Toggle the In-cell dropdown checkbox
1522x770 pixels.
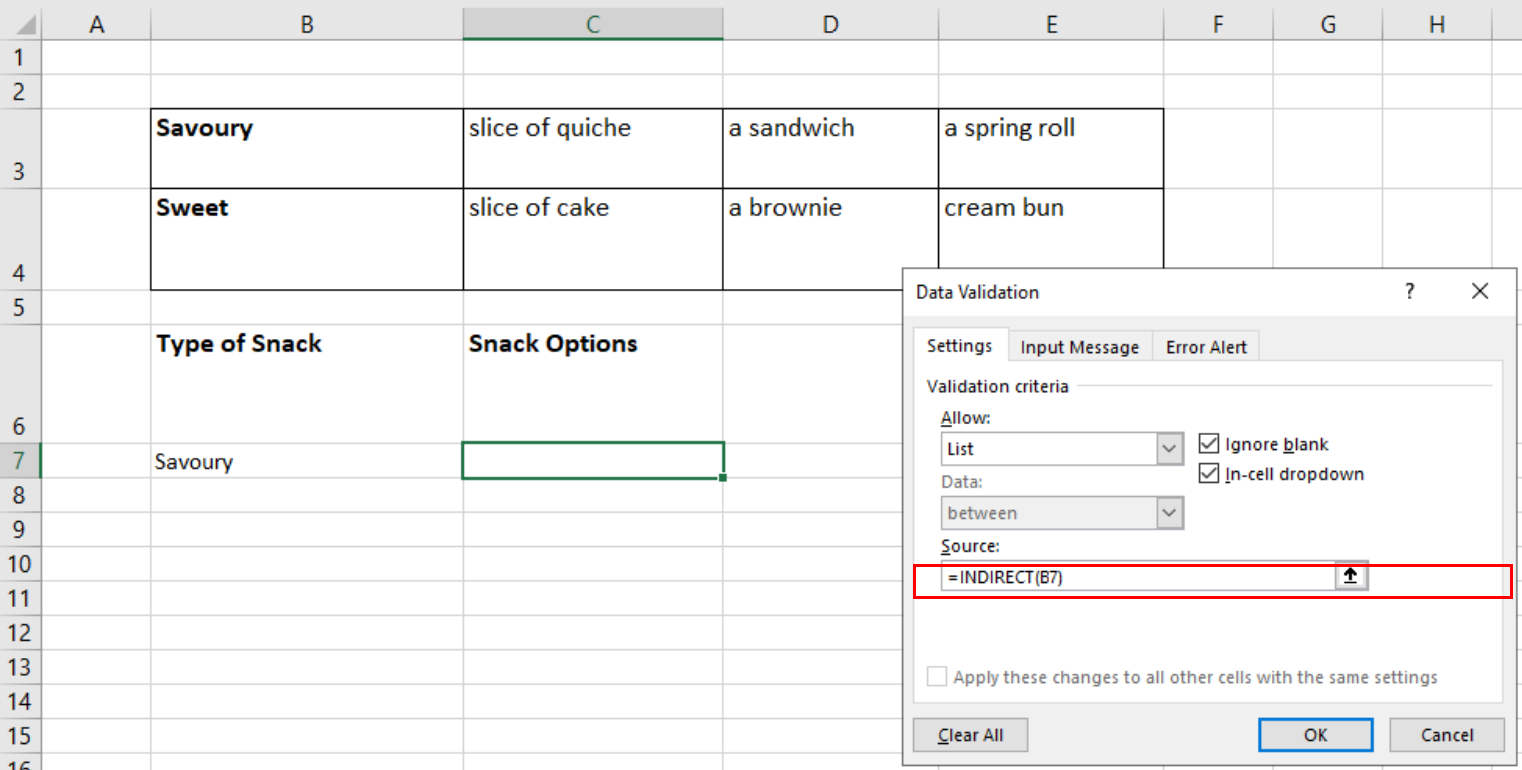click(1207, 474)
